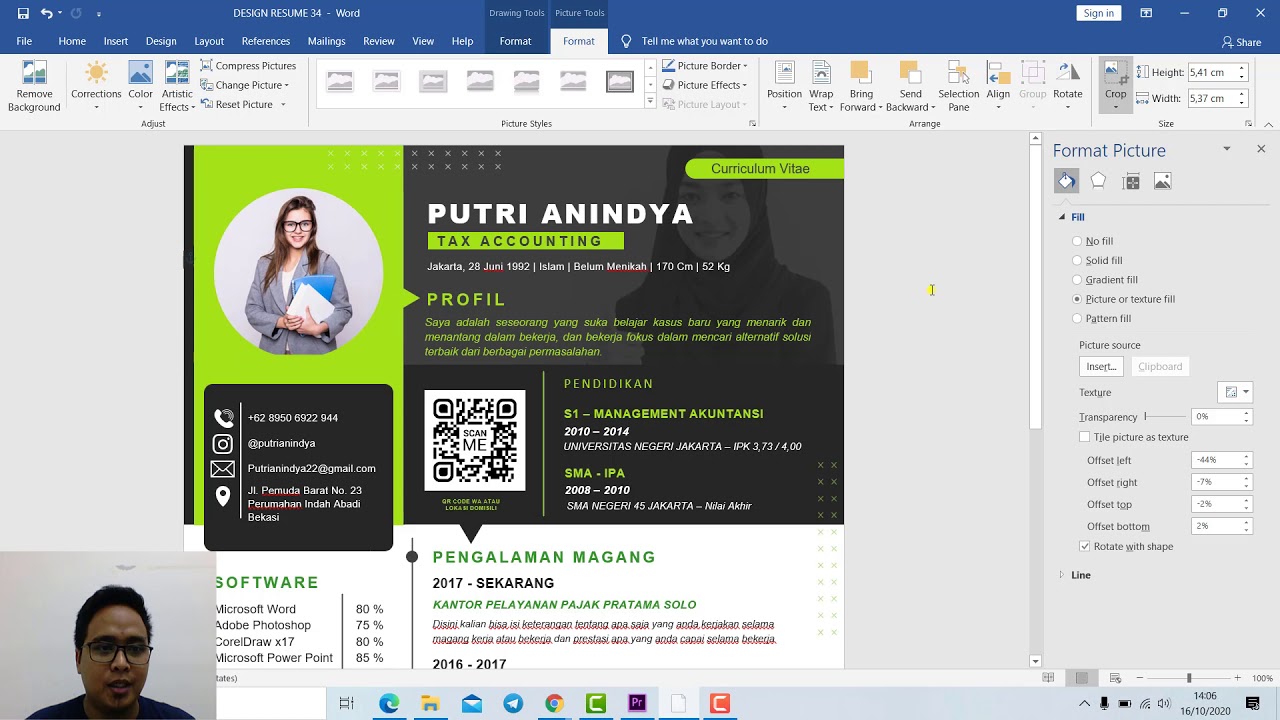Open the Corrections tool
Image resolution: width=1280 pixels, height=720 pixels.
[x=96, y=86]
